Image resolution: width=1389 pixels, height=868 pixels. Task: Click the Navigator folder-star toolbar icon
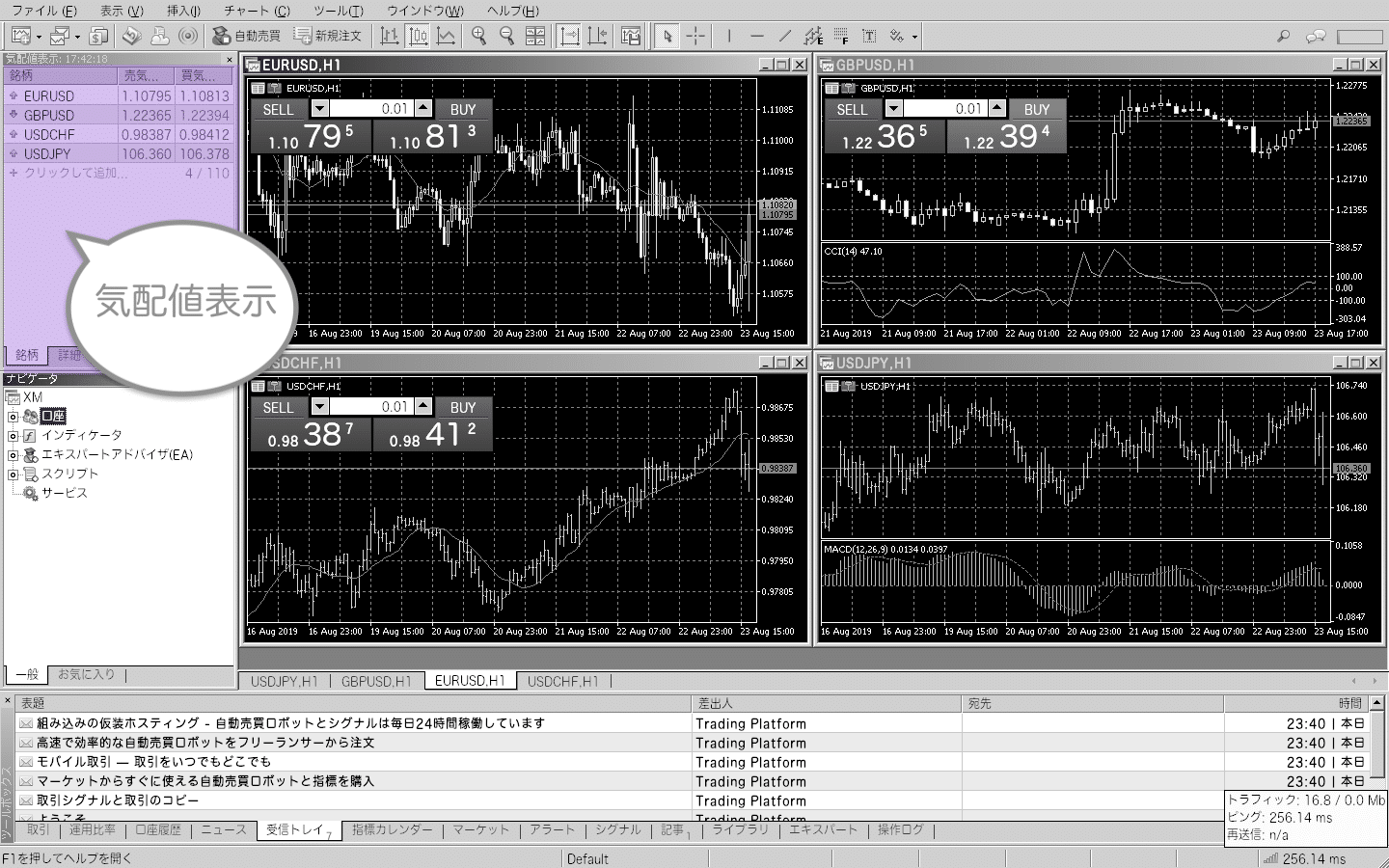point(131,36)
